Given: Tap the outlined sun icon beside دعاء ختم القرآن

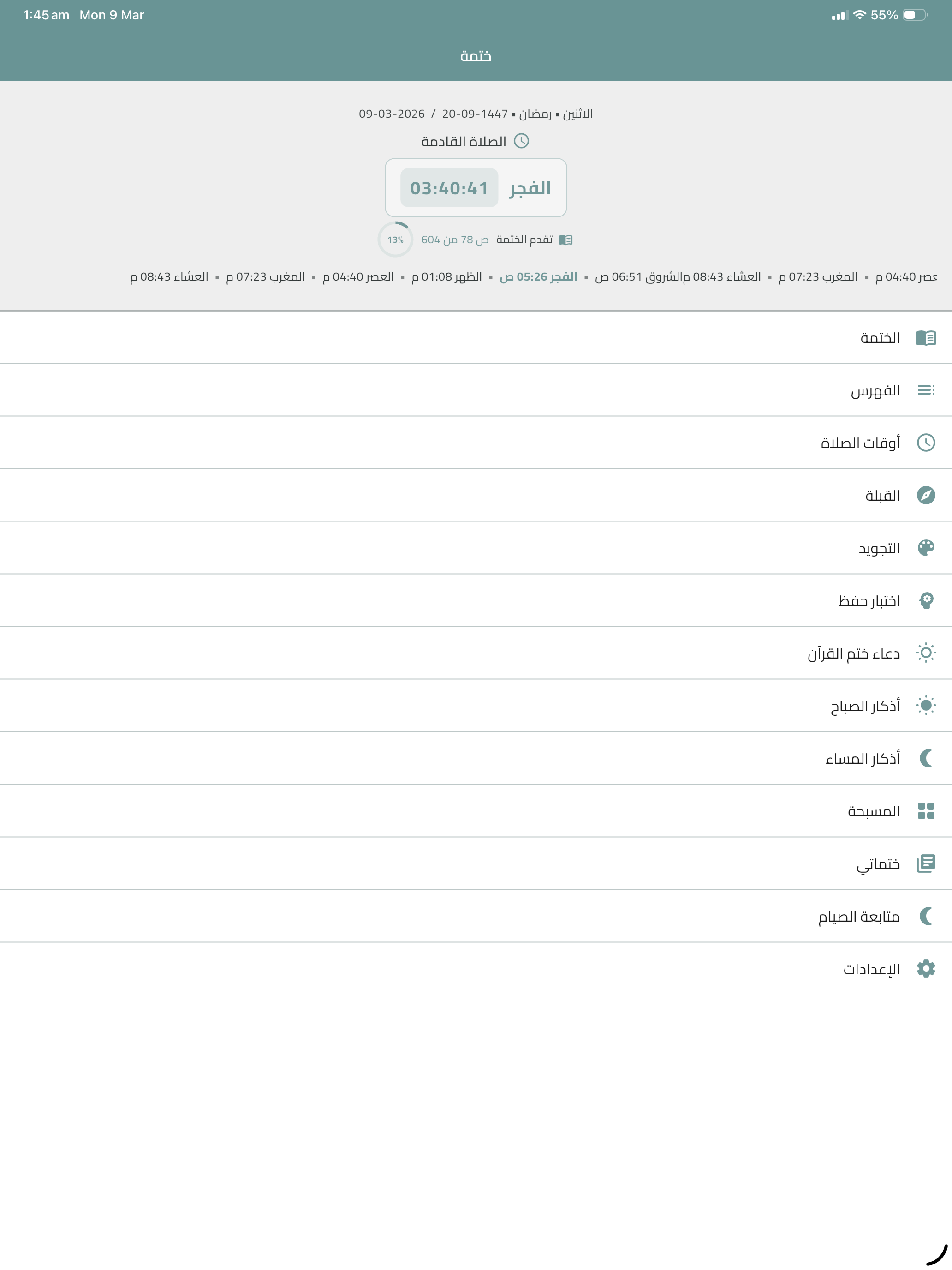Looking at the screenshot, I should pos(926,653).
